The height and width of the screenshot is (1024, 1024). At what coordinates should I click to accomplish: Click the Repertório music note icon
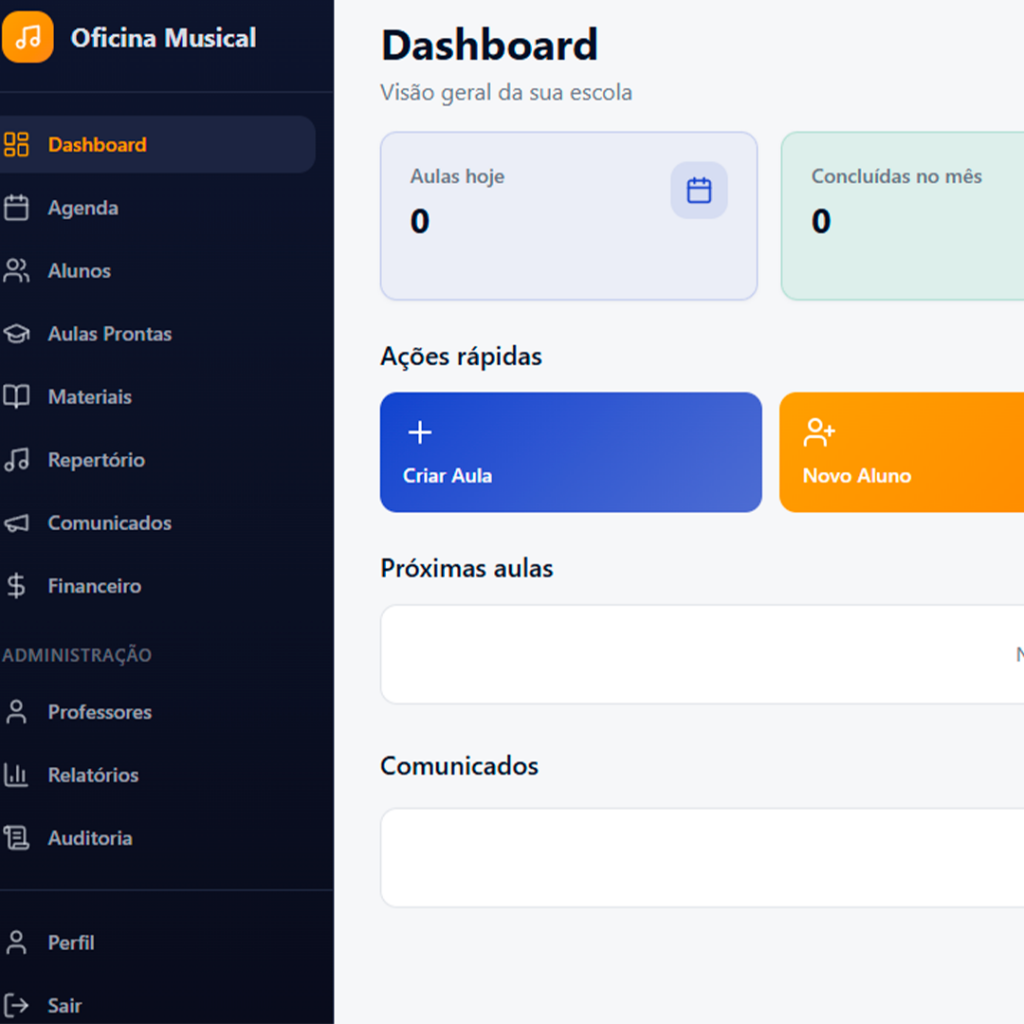(16, 460)
